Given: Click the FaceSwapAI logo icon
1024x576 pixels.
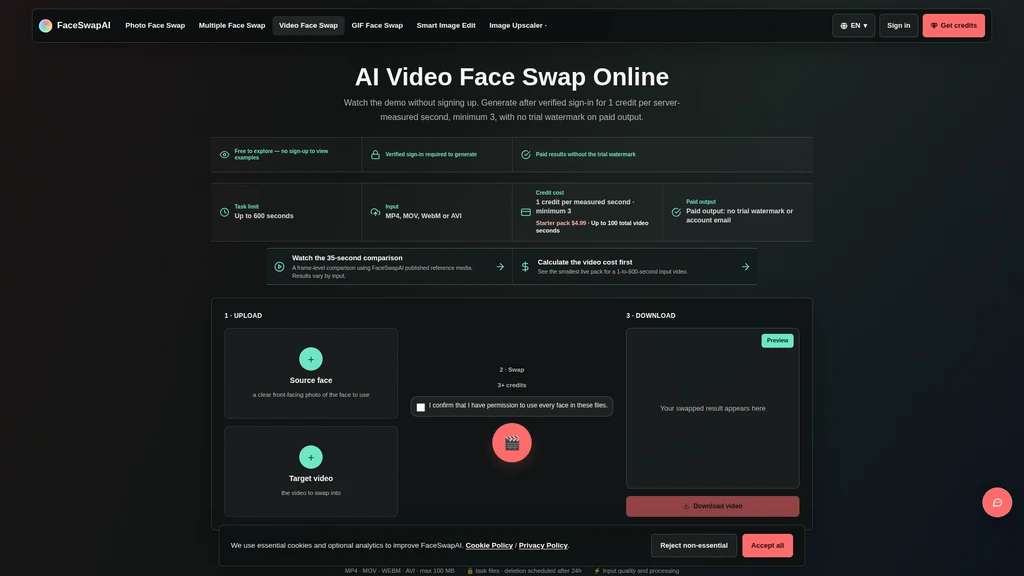Looking at the screenshot, I should (x=45, y=25).
